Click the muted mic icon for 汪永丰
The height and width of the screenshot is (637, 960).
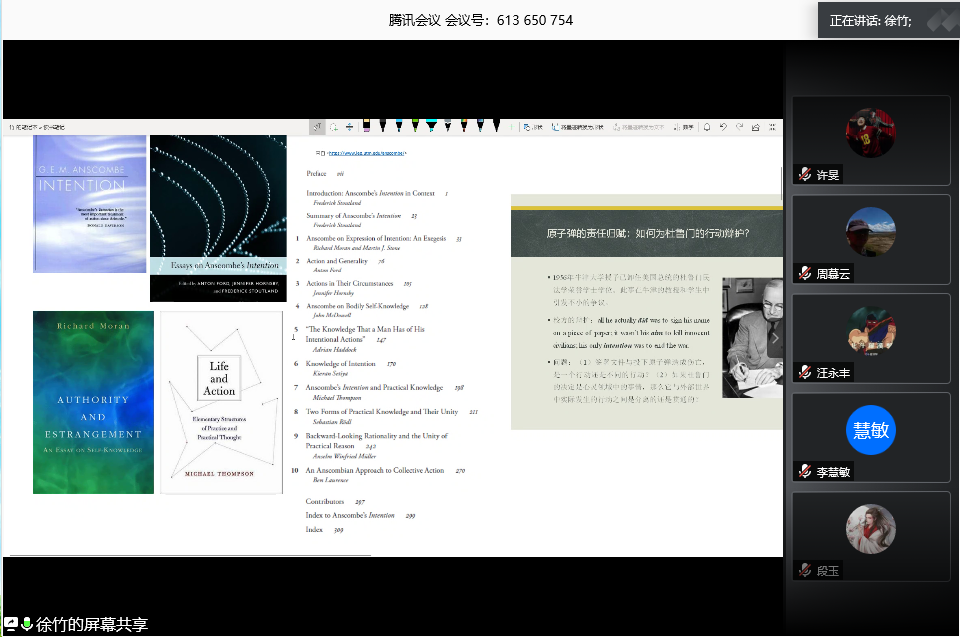pos(804,372)
